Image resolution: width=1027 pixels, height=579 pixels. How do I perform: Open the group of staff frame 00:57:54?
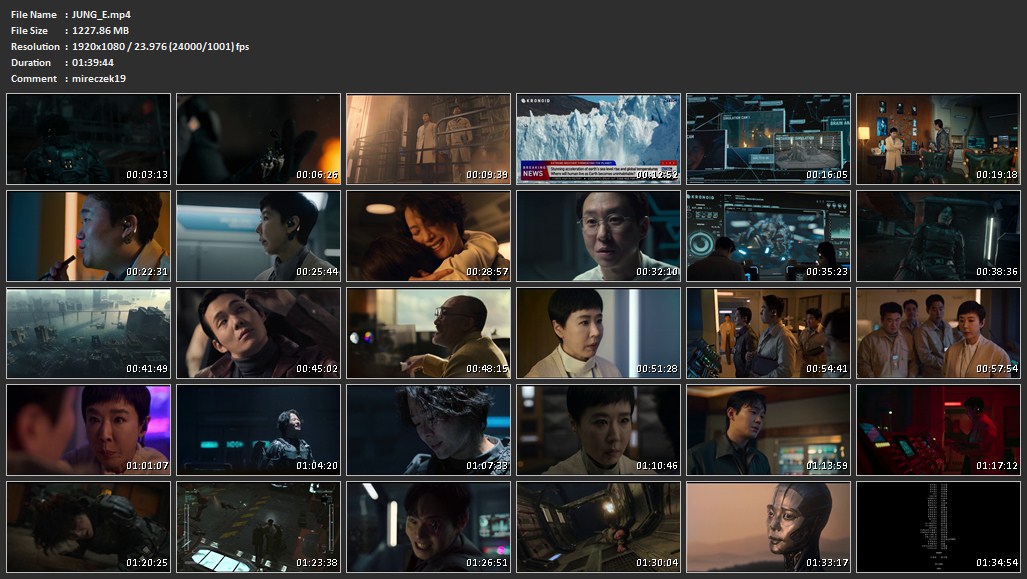click(x=939, y=333)
